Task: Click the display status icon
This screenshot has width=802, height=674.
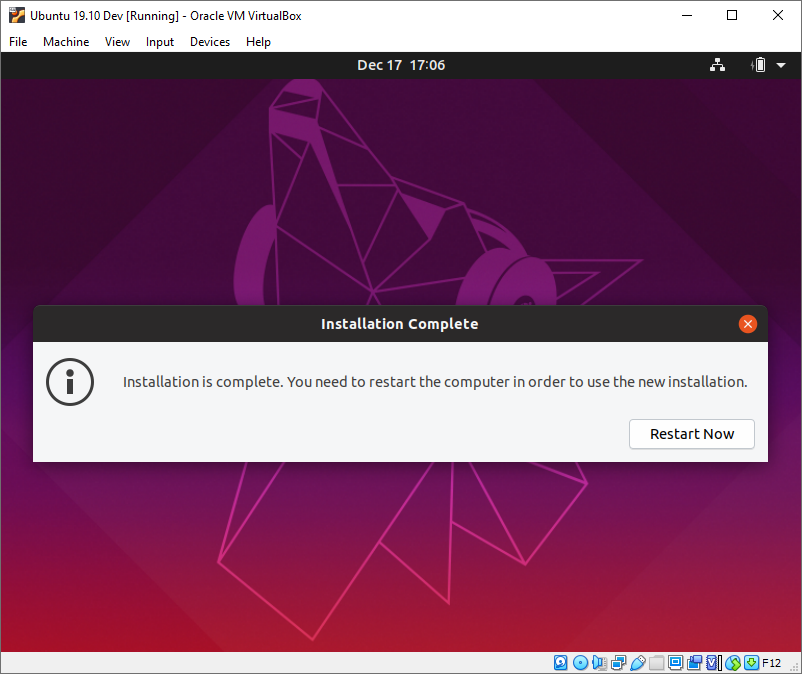Action: 675,663
